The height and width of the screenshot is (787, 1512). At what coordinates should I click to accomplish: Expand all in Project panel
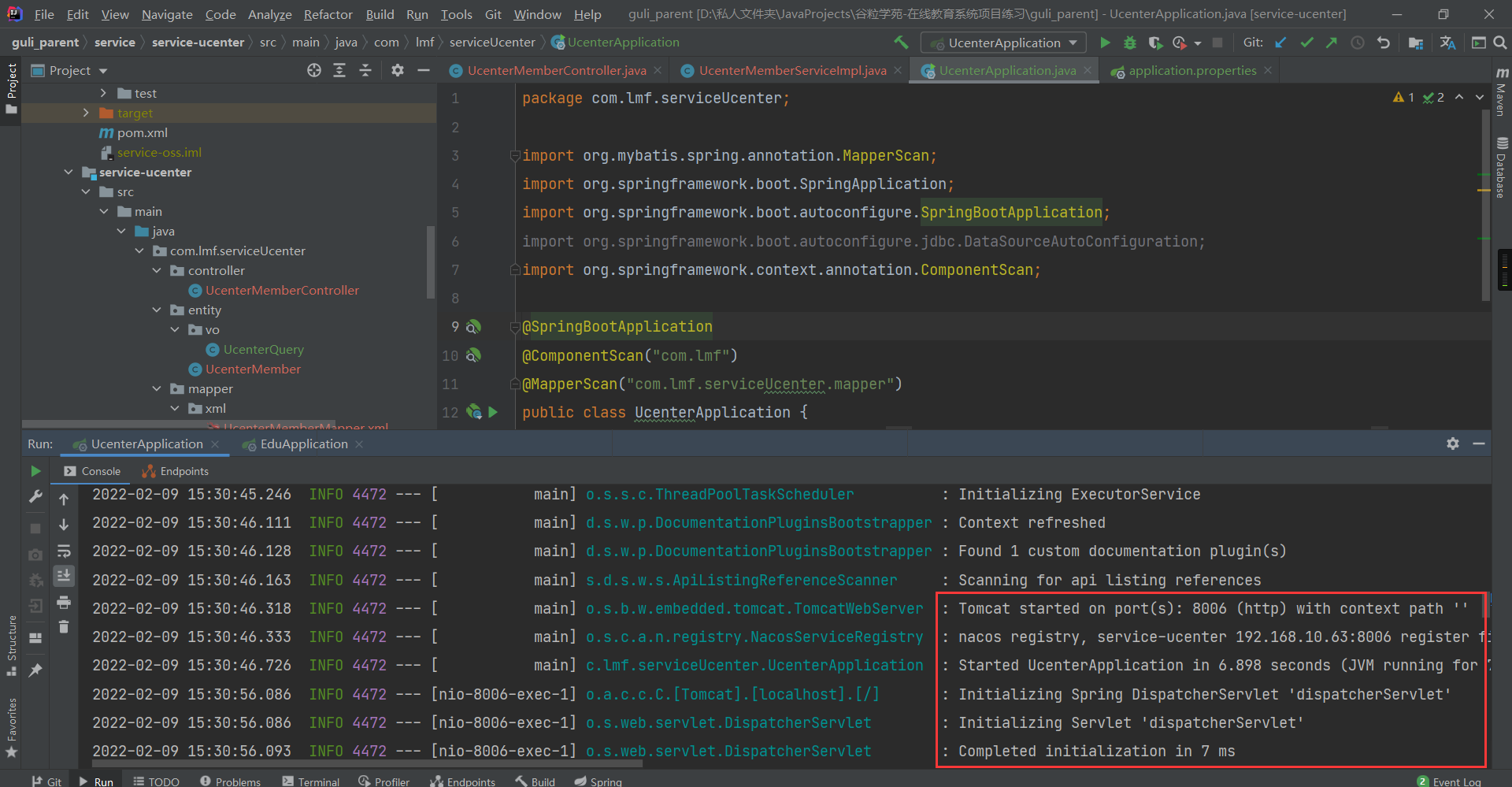pyautogui.click(x=339, y=70)
